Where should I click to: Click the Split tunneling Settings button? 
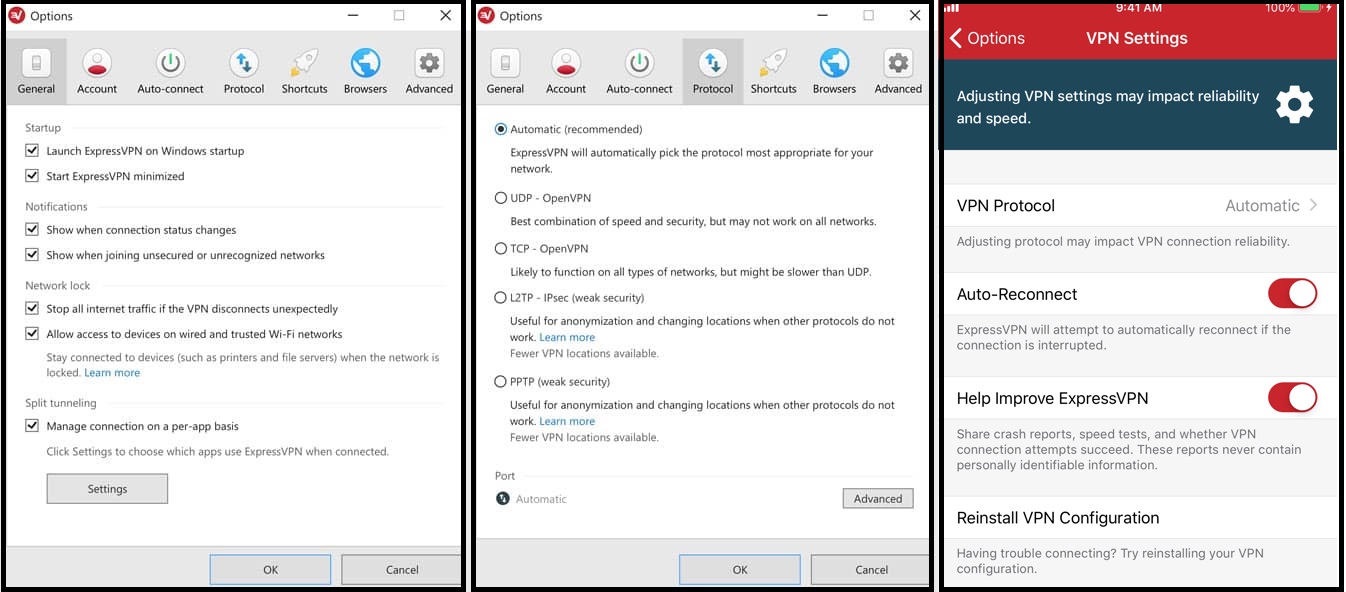[107, 489]
